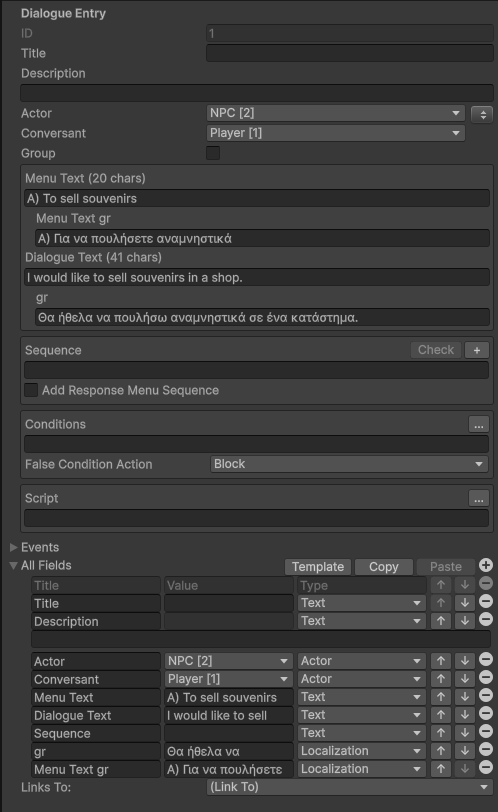Remove the Title field with its minus icon

click(486, 601)
